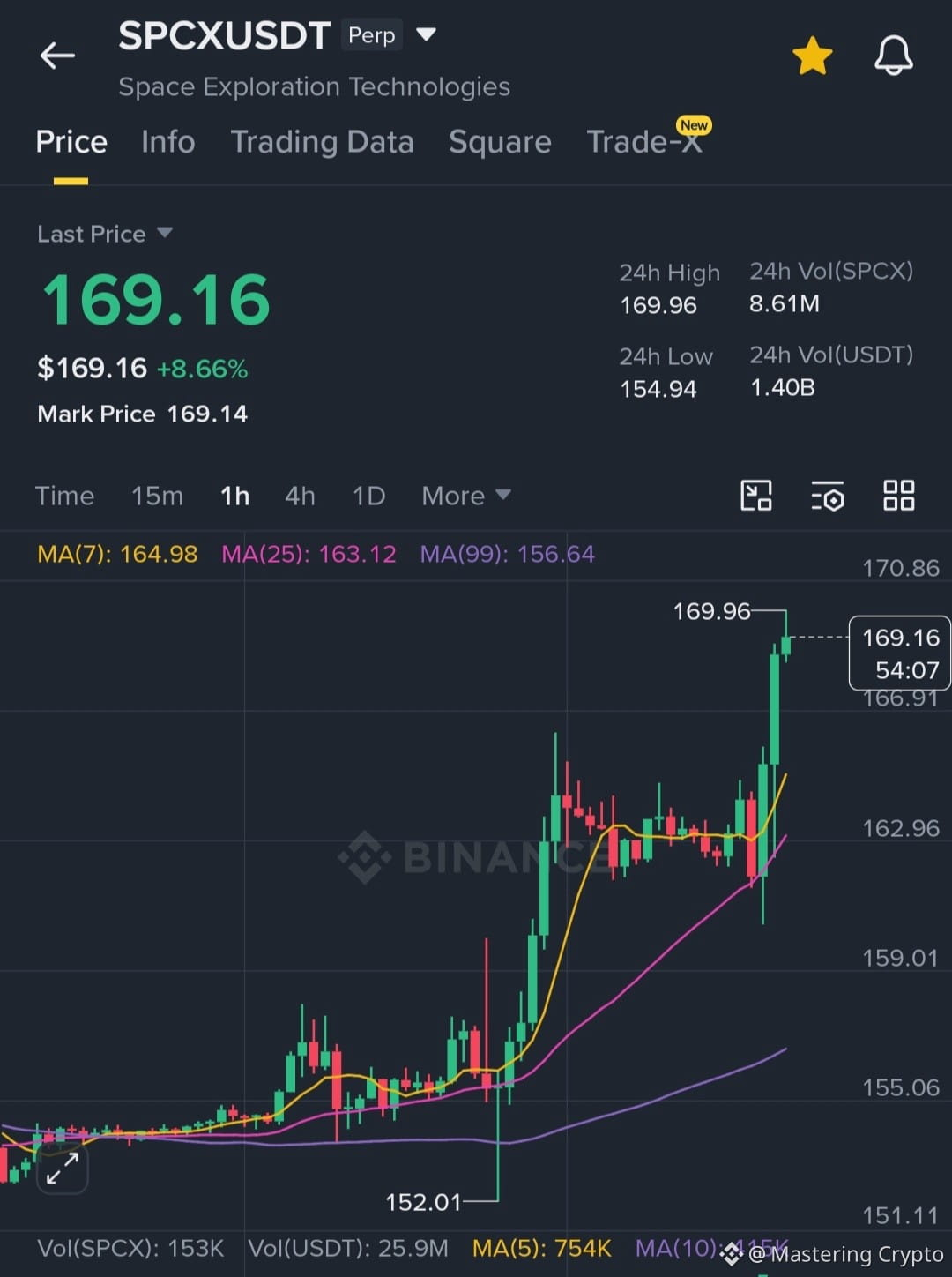Click the Mark Price 169.14 text
This screenshot has height=1277, width=952.
coord(143,414)
